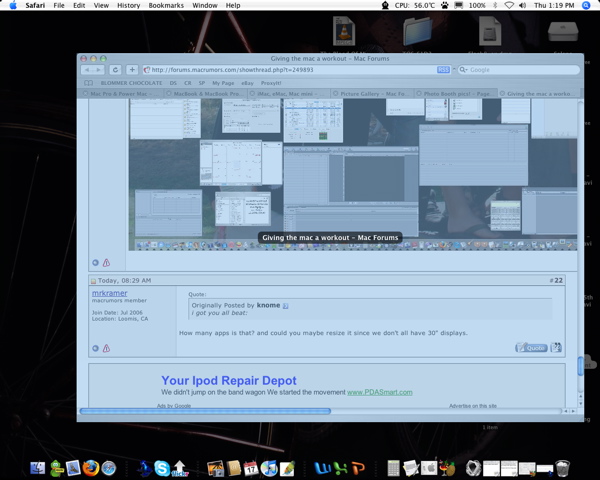Click the volume icon in menu bar

(522, 5)
